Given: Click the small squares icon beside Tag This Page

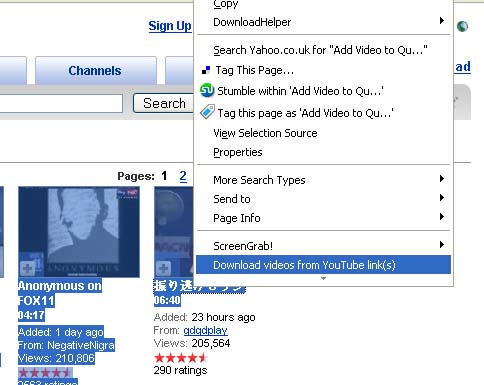Looking at the screenshot, I should (x=206, y=70).
